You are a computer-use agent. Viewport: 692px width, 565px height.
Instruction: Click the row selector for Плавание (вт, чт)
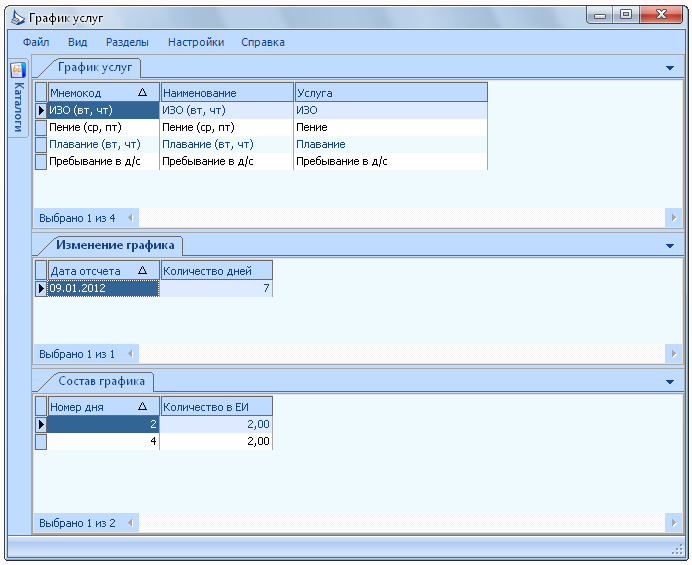pyautogui.click(x=41, y=144)
